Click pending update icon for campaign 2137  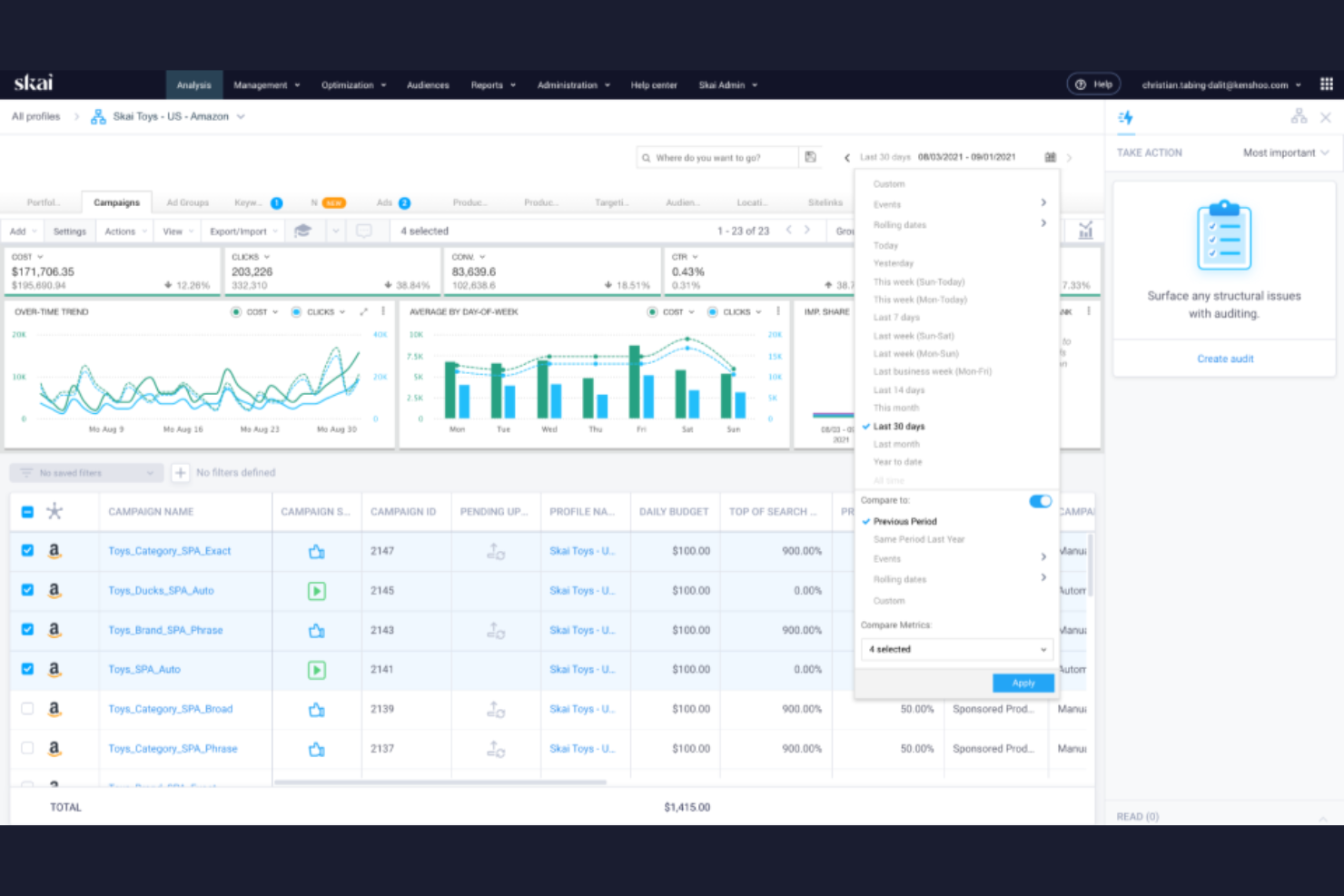point(496,749)
